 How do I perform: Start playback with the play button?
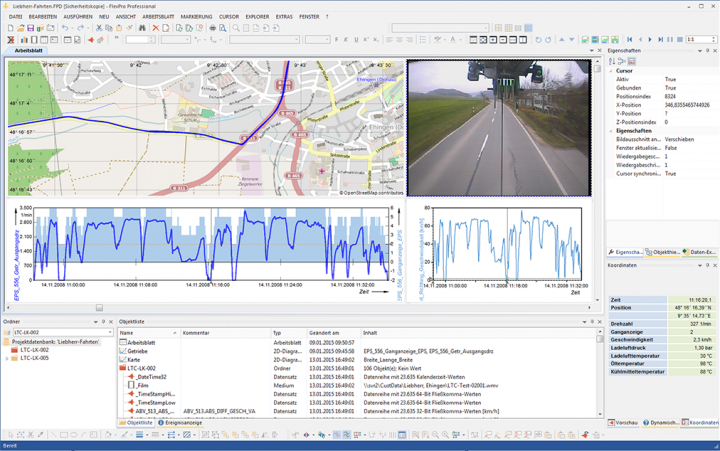(x=650, y=40)
